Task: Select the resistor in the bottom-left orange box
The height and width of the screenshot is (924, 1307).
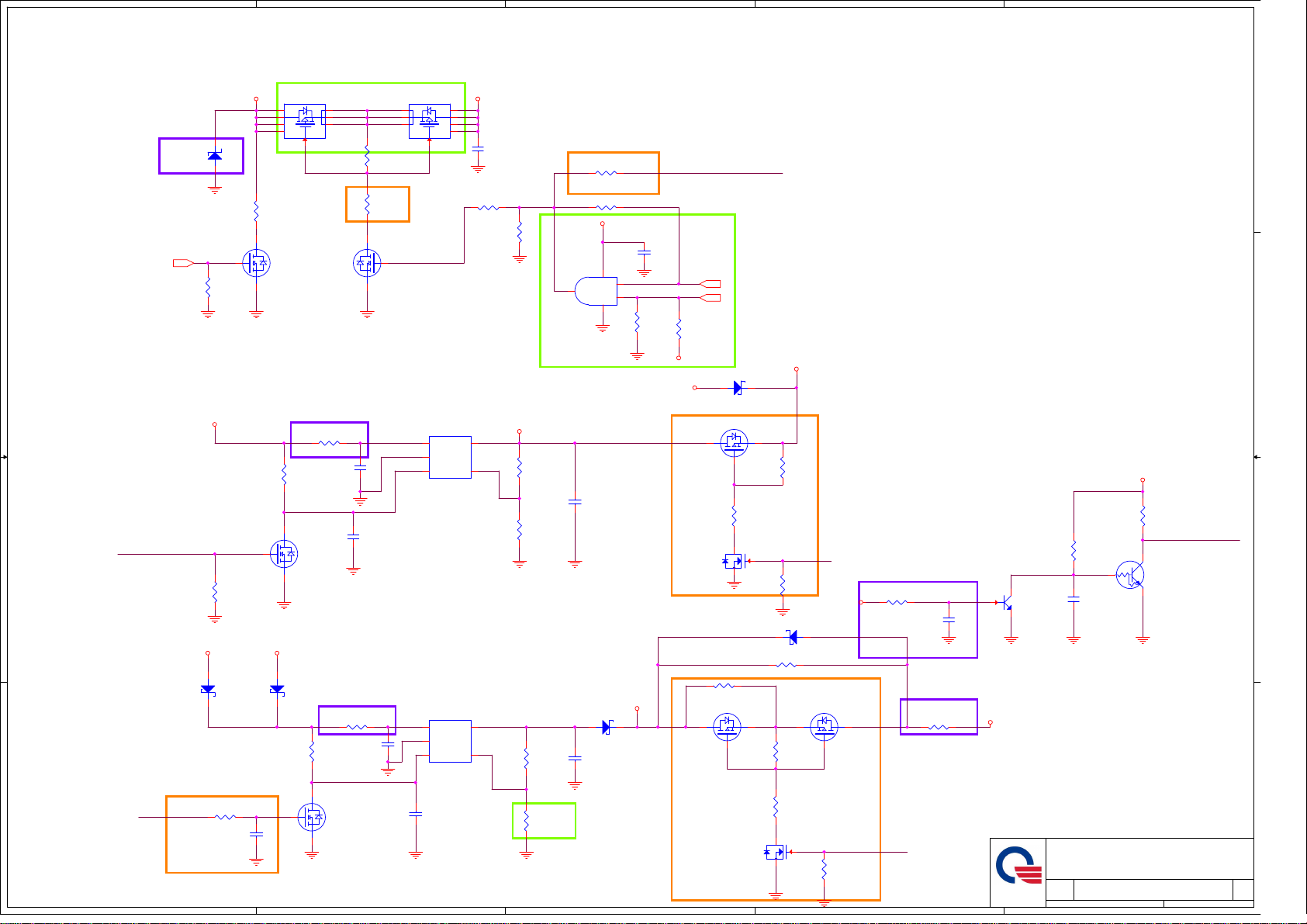Action: [225, 817]
